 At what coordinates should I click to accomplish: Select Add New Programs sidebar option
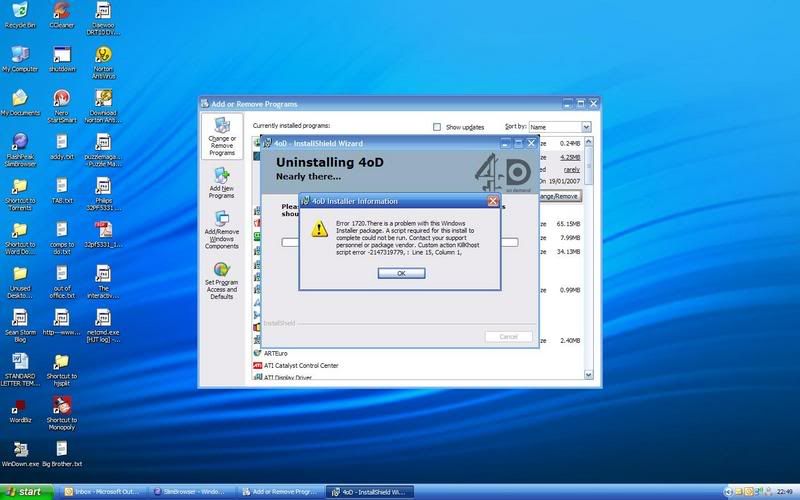point(221,183)
